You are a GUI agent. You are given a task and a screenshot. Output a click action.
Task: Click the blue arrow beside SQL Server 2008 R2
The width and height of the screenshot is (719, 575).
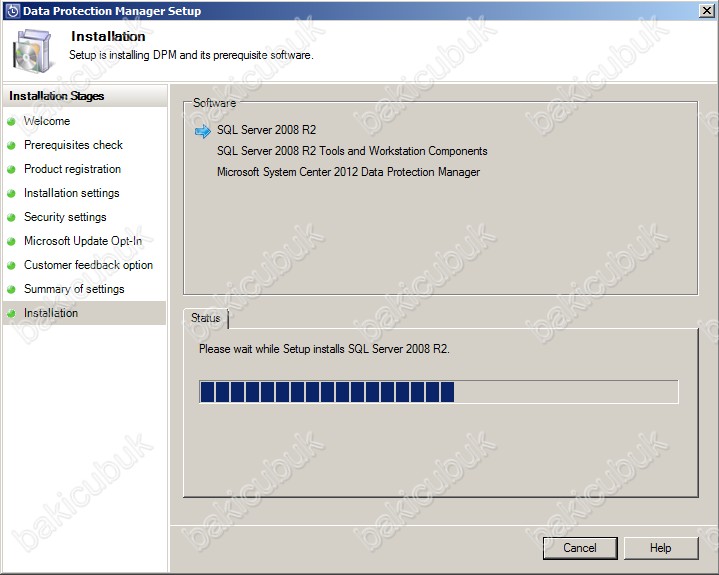click(x=202, y=131)
